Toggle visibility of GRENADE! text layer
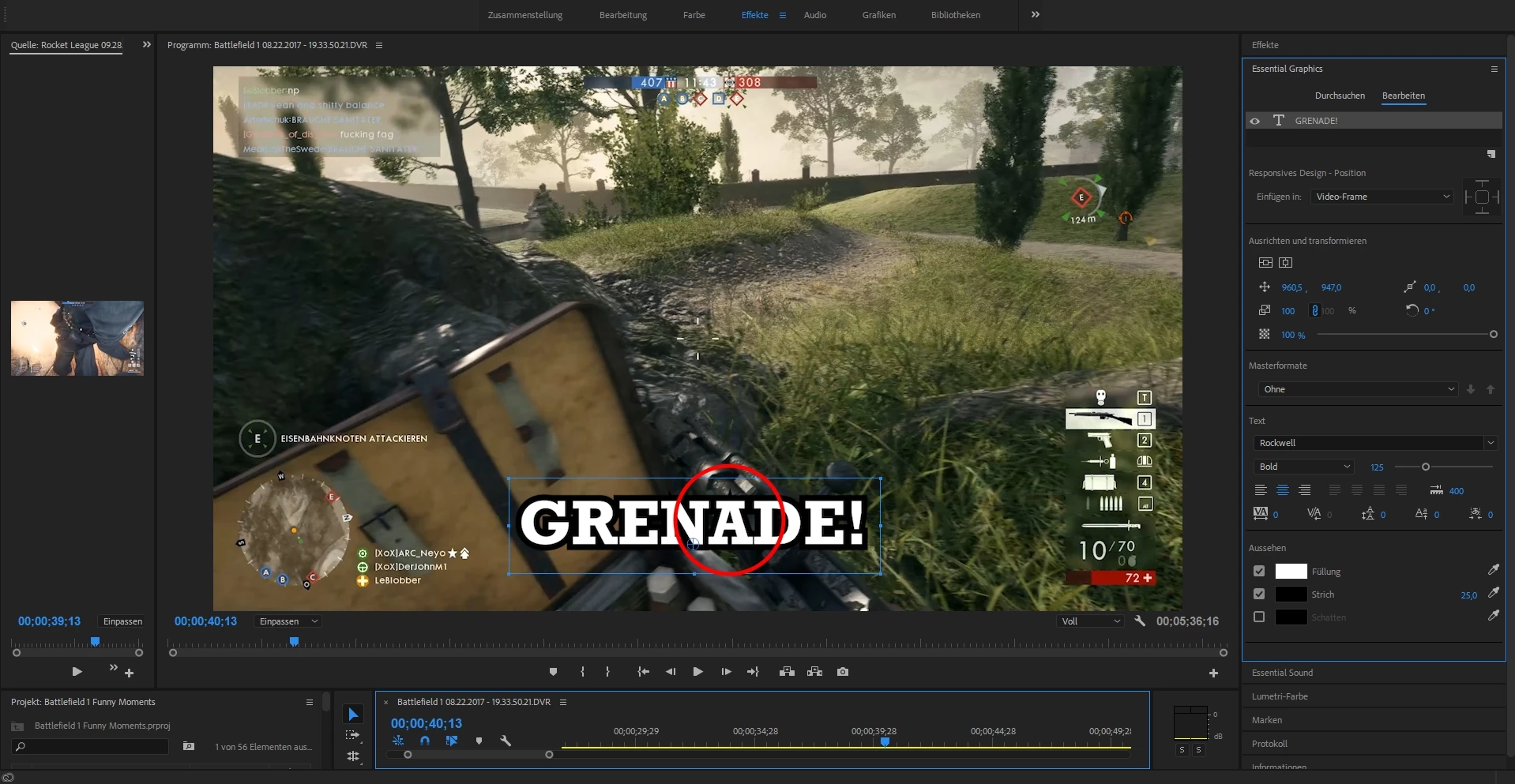Image resolution: width=1515 pixels, height=784 pixels. click(x=1255, y=121)
